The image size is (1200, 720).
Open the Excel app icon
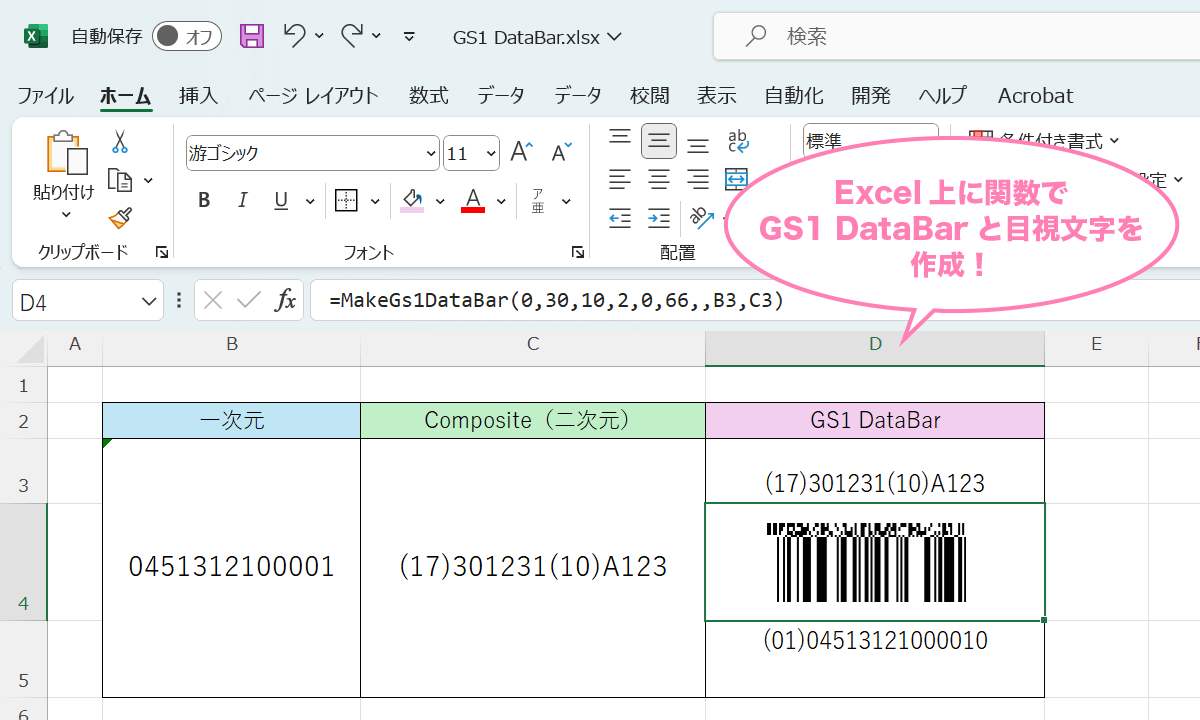tap(36, 37)
